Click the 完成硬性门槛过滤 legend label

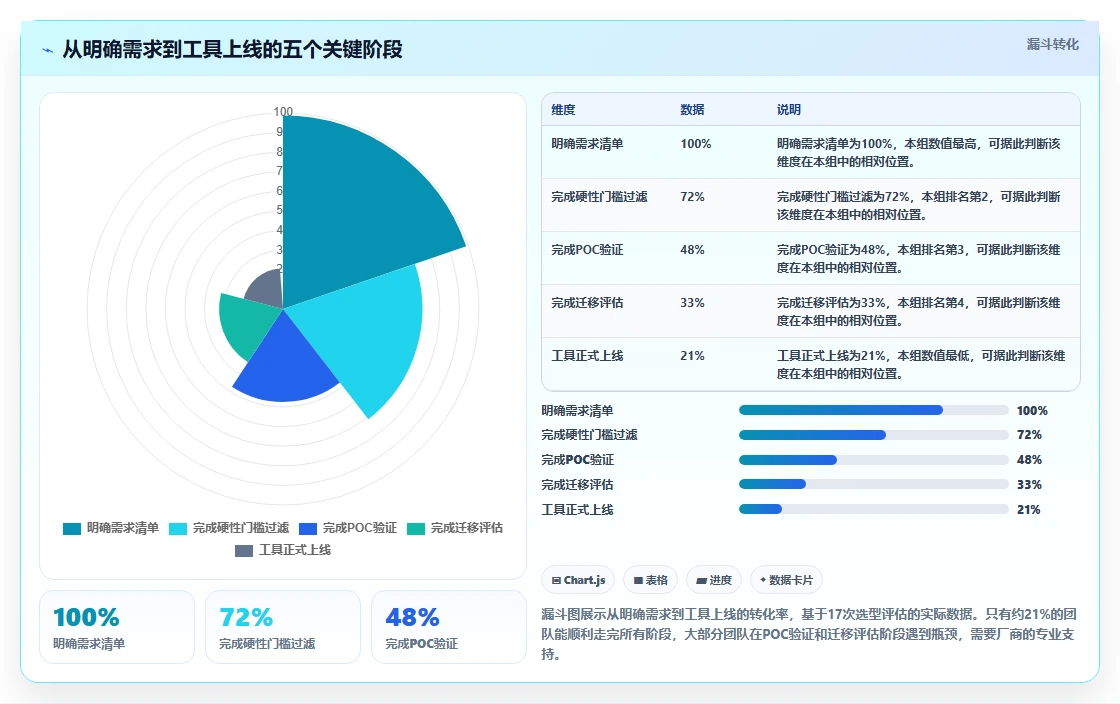[241, 528]
